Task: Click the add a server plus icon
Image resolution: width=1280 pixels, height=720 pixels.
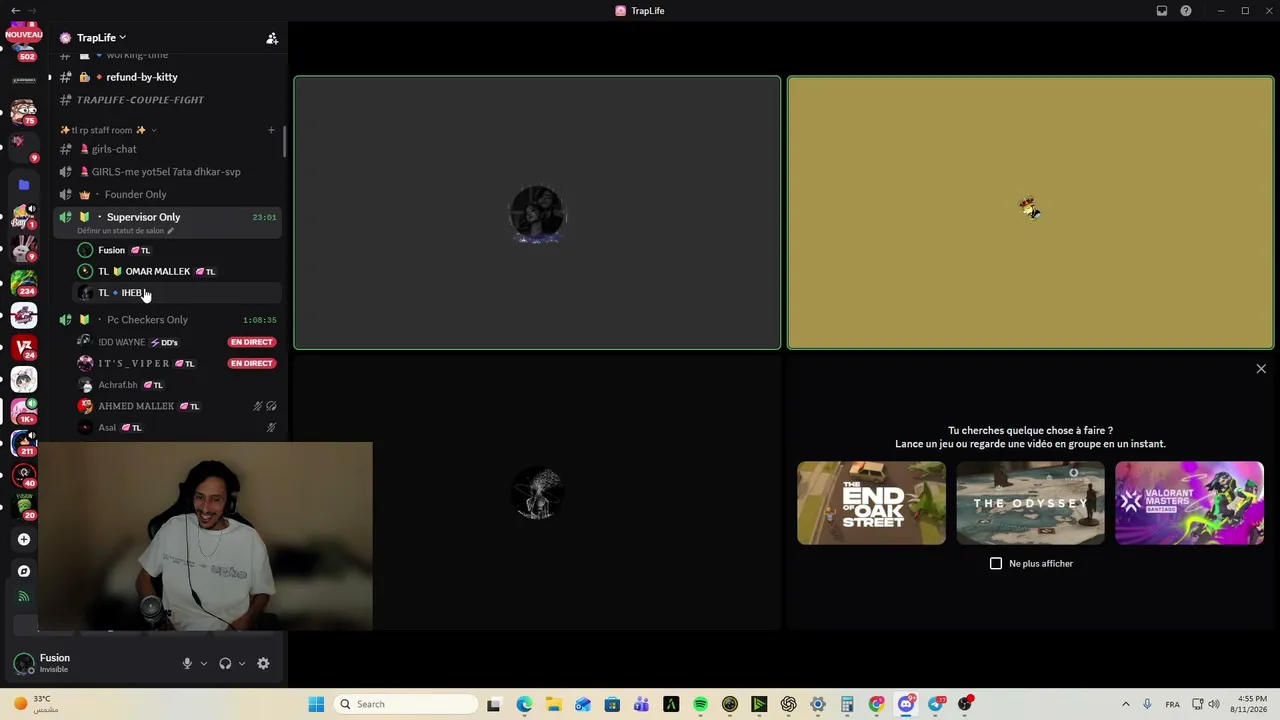Action: (24, 539)
